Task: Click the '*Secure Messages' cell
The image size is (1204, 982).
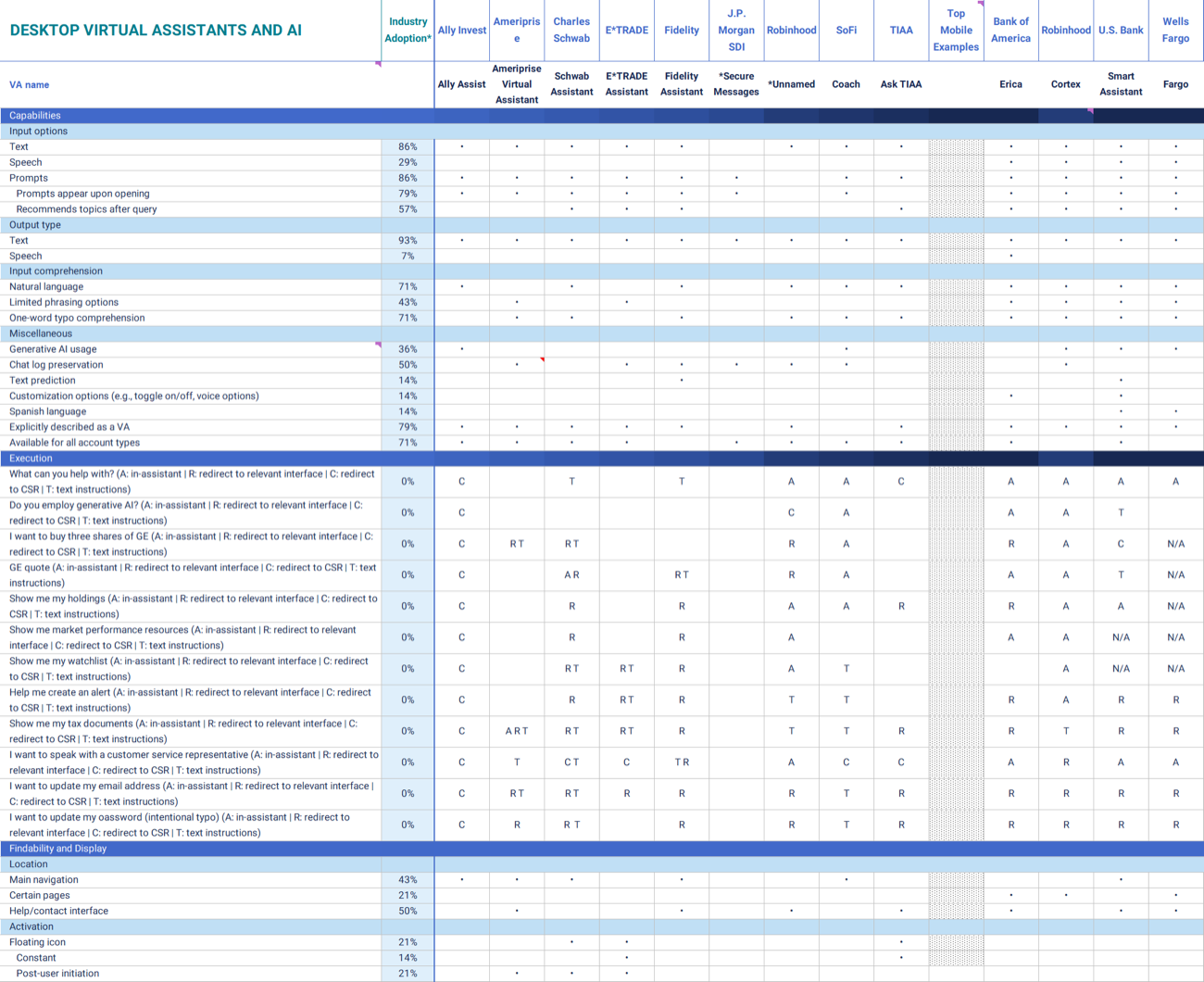Action: coord(736,84)
